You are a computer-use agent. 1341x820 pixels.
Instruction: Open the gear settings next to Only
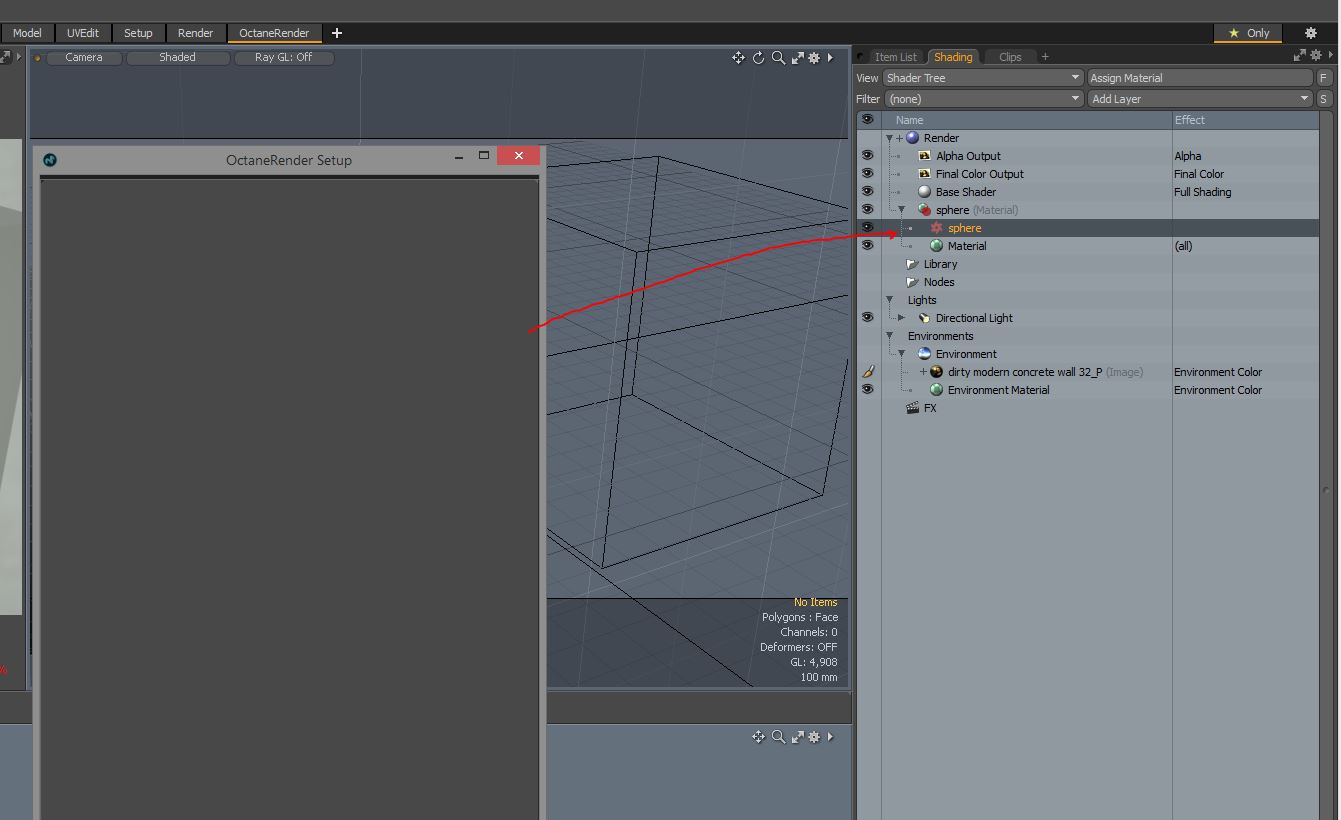point(1311,33)
